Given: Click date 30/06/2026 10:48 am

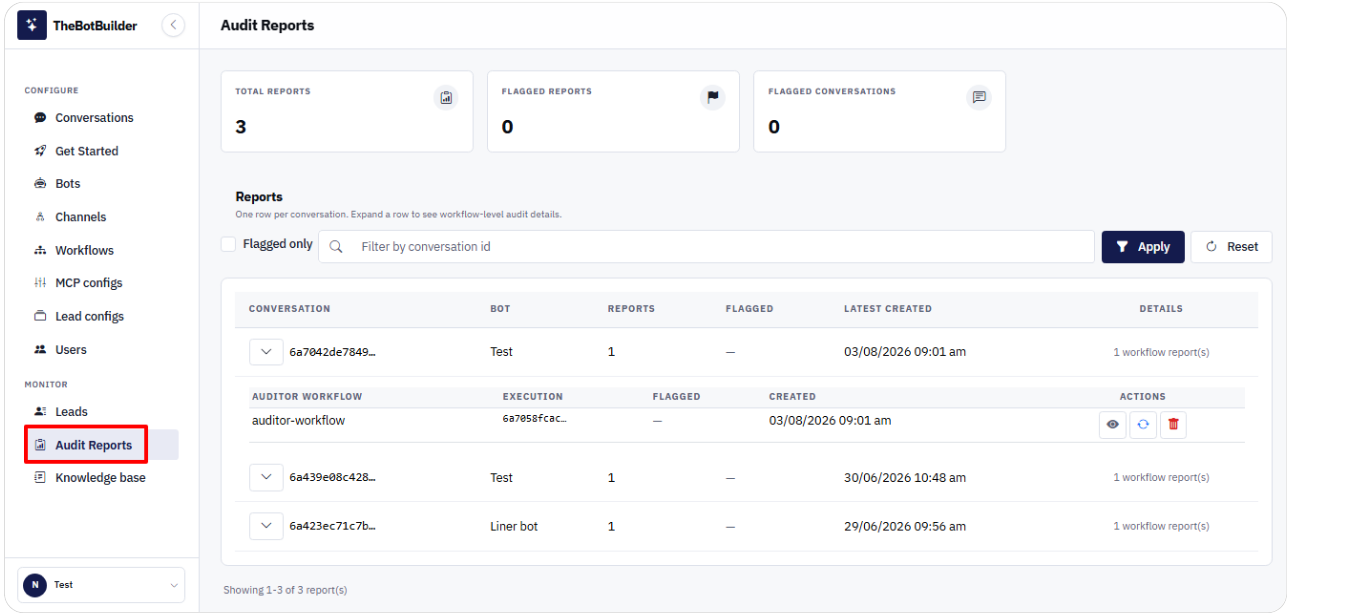Looking at the screenshot, I should pyautogui.click(x=905, y=478).
